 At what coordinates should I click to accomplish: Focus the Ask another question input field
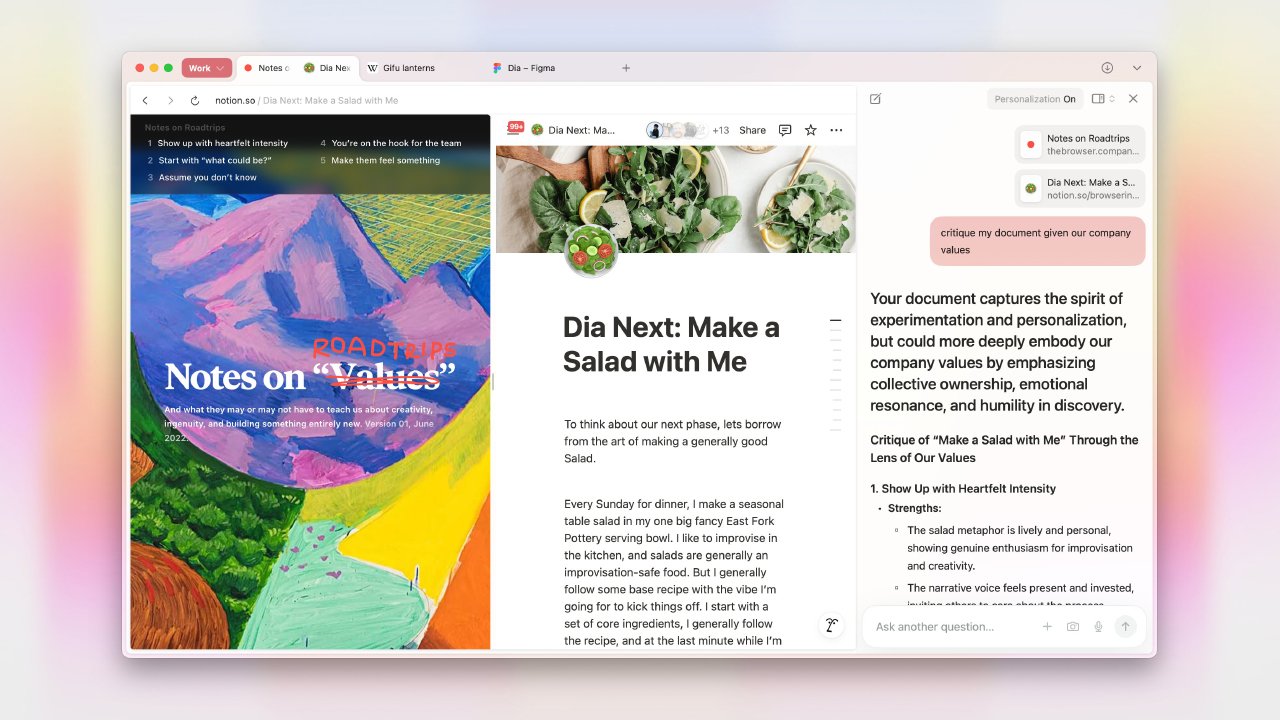(x=950, y=627)
